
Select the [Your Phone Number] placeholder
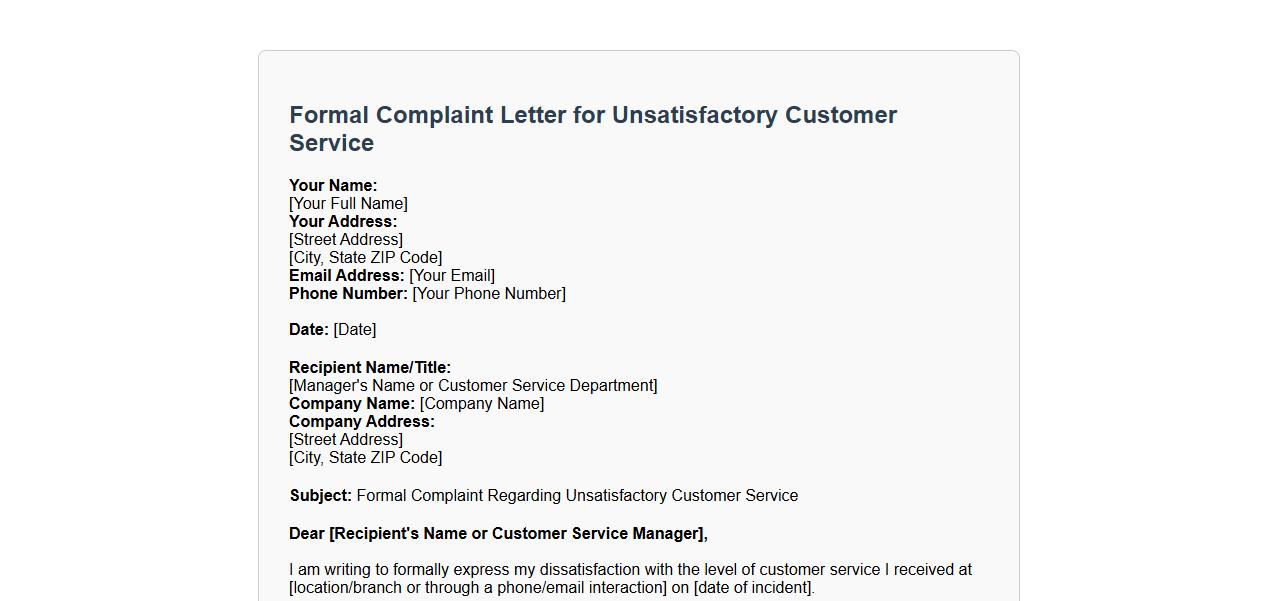click(x=489, y=294)
